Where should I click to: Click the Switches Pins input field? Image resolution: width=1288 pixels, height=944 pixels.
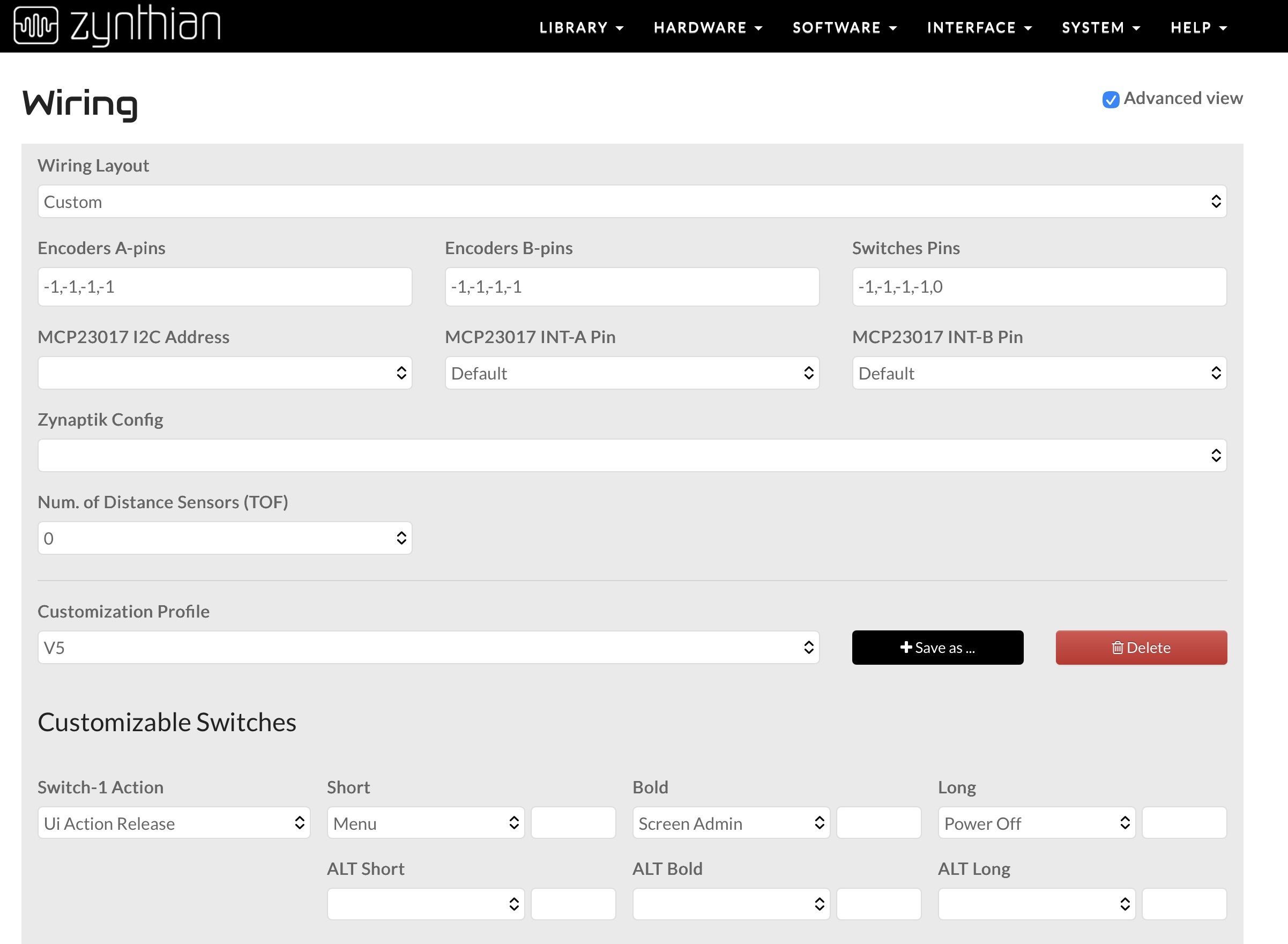(1039, 287)
